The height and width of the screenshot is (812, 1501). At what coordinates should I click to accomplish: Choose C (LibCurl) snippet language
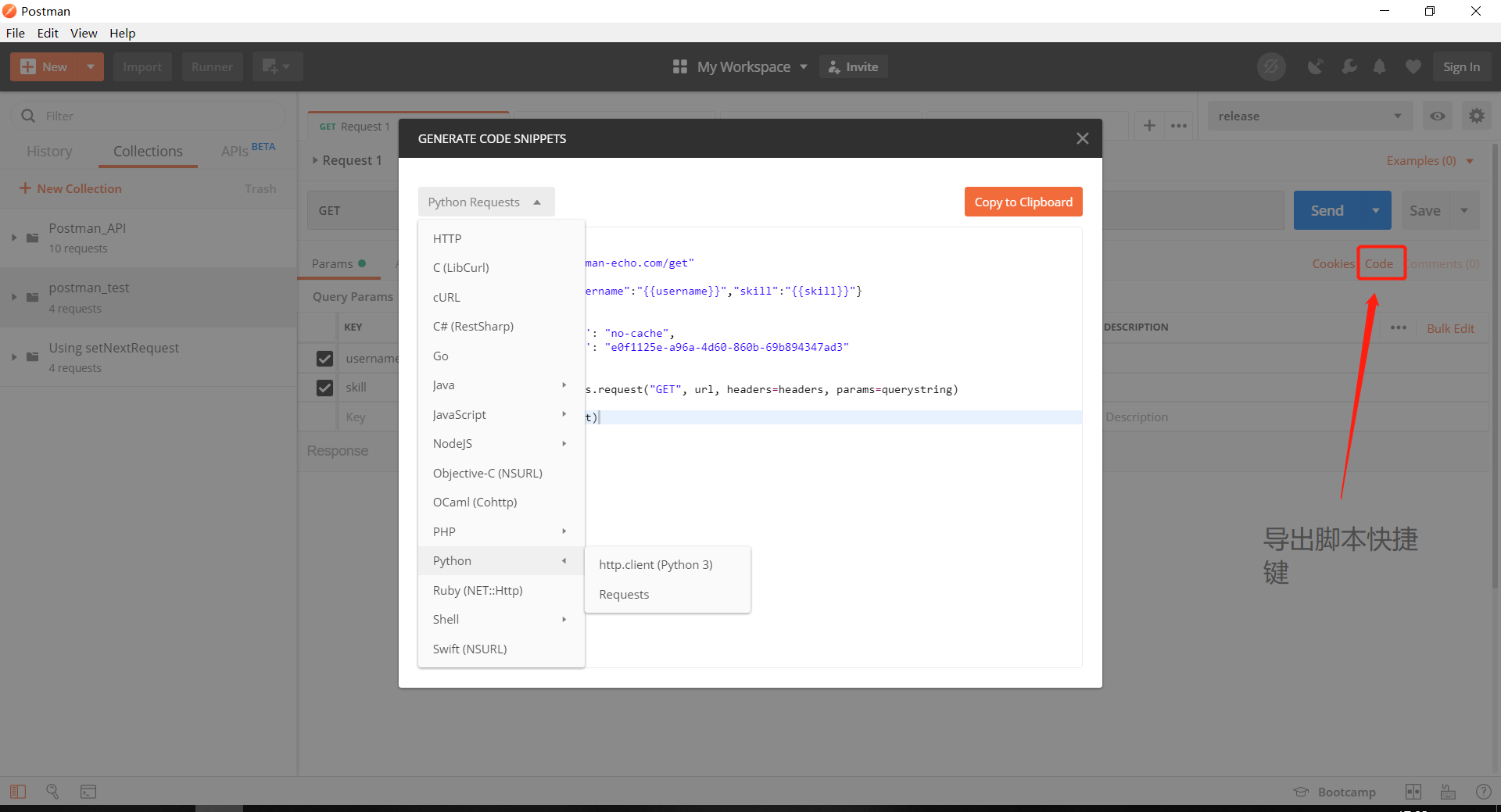[x=501, y=267]
